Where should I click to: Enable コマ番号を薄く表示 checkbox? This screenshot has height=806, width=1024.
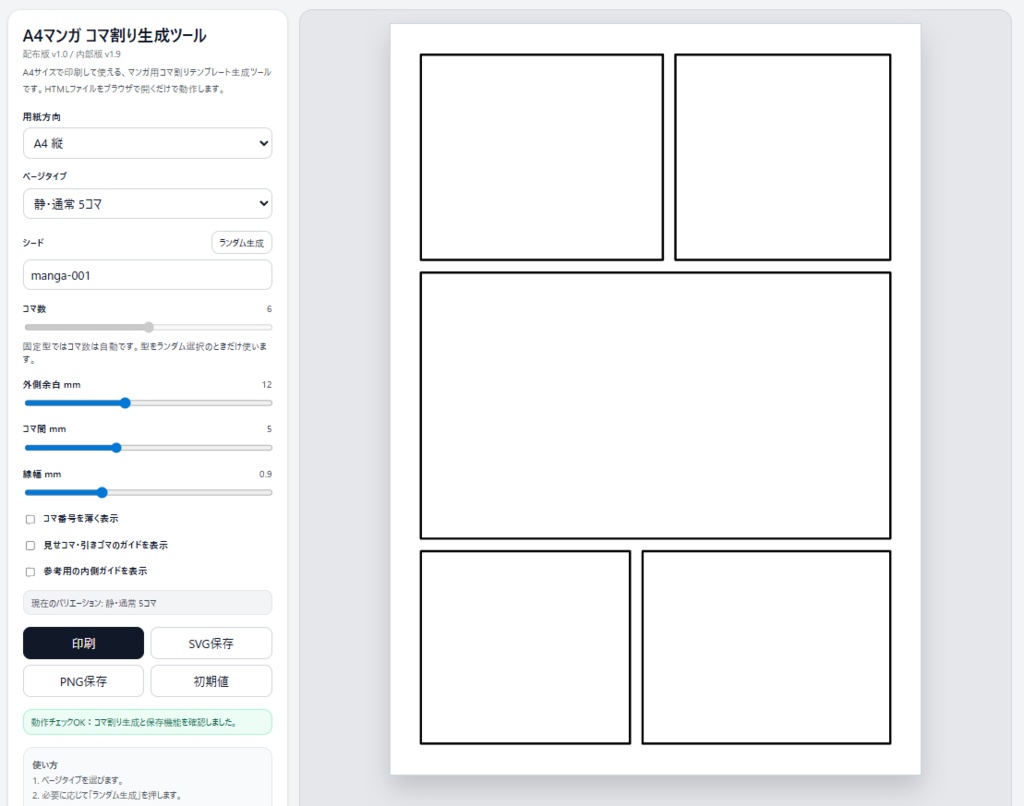click(30, 519)
